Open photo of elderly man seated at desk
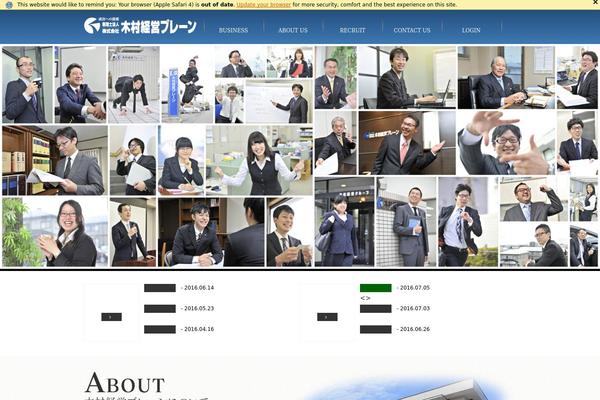 coord(506,78)
